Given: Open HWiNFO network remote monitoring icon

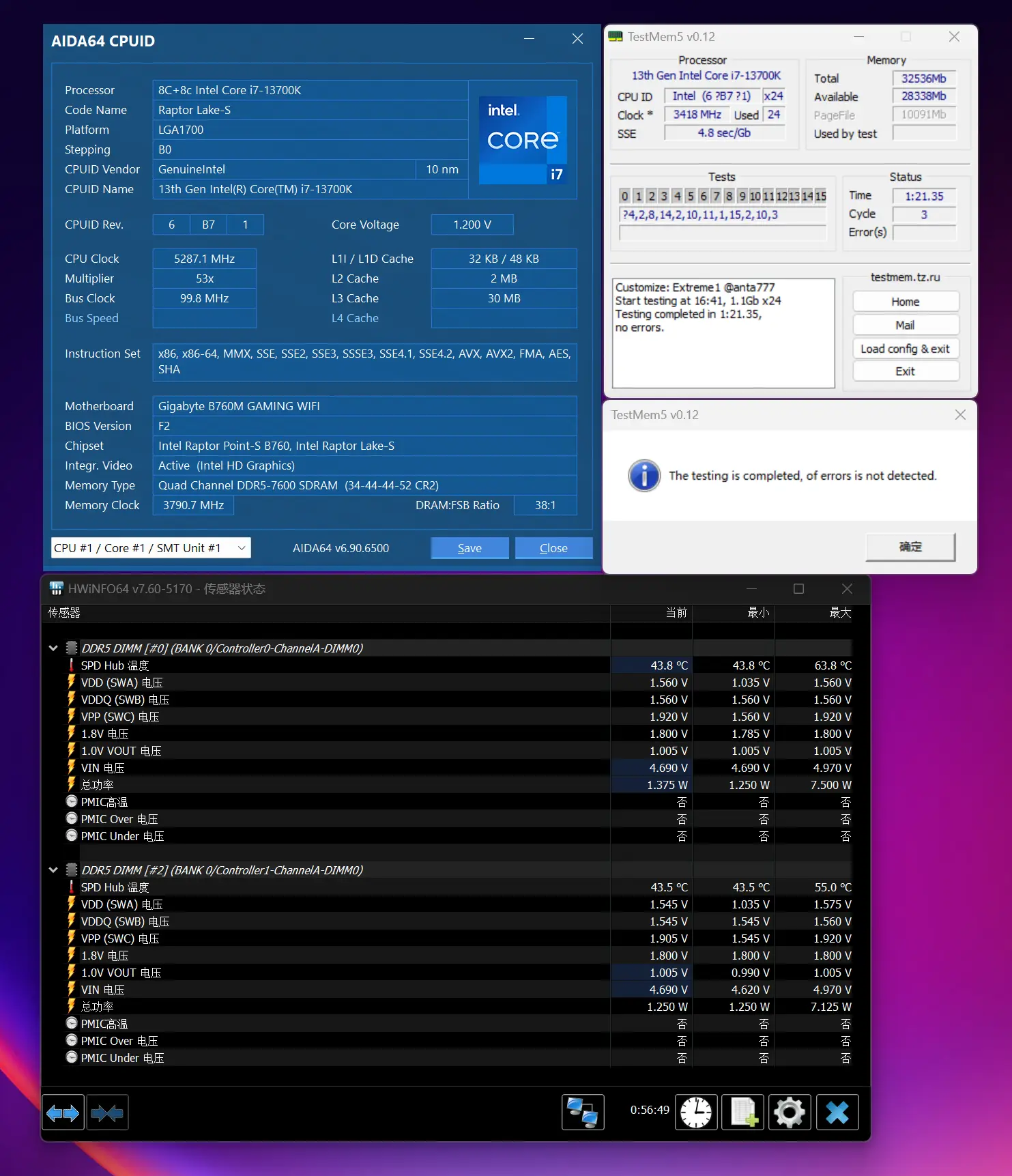Looking at the screenshot, I should pyautogui.click(x=583, y=1113).
